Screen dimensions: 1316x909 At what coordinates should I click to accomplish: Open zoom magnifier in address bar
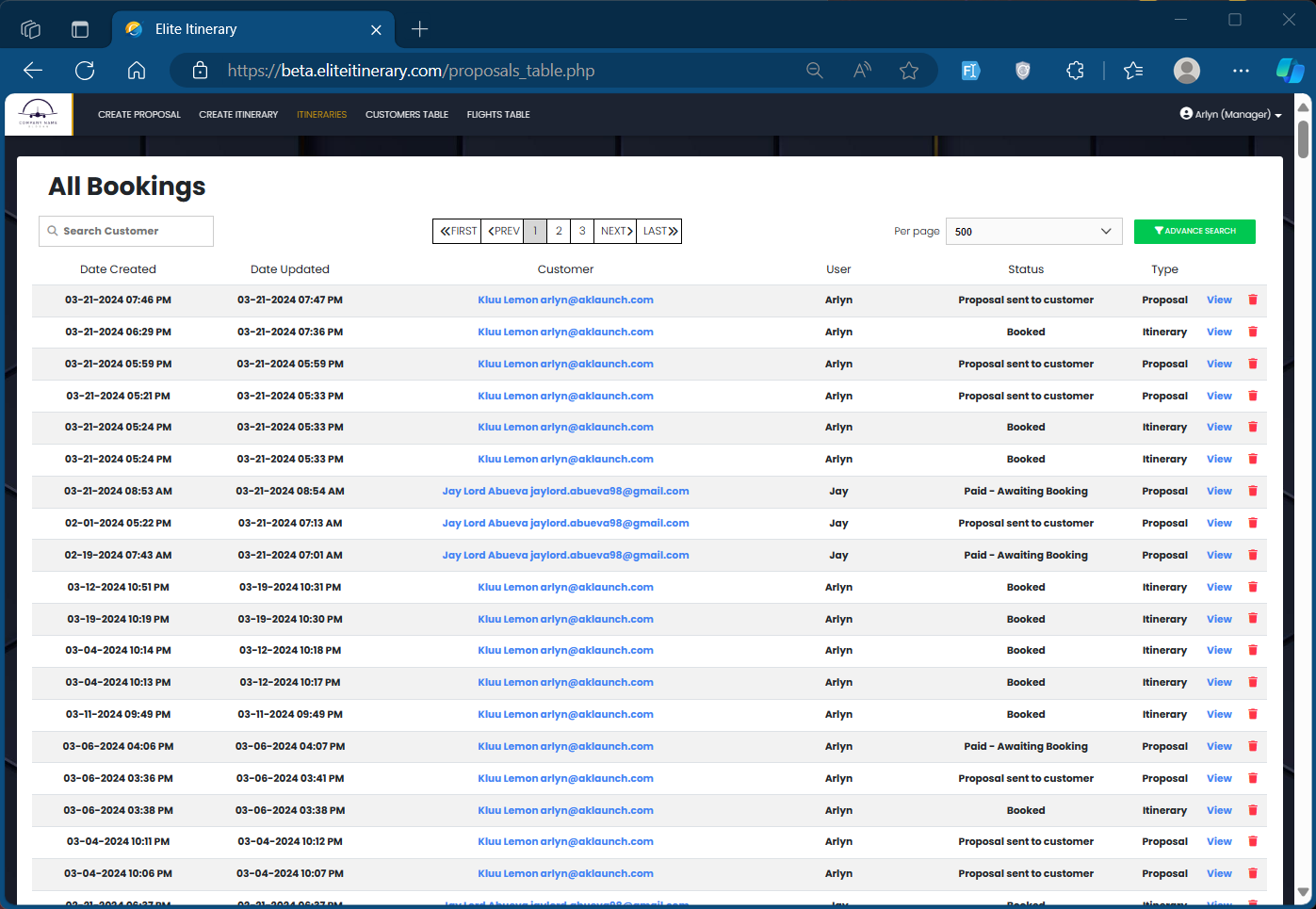click(x=815, y=71)
